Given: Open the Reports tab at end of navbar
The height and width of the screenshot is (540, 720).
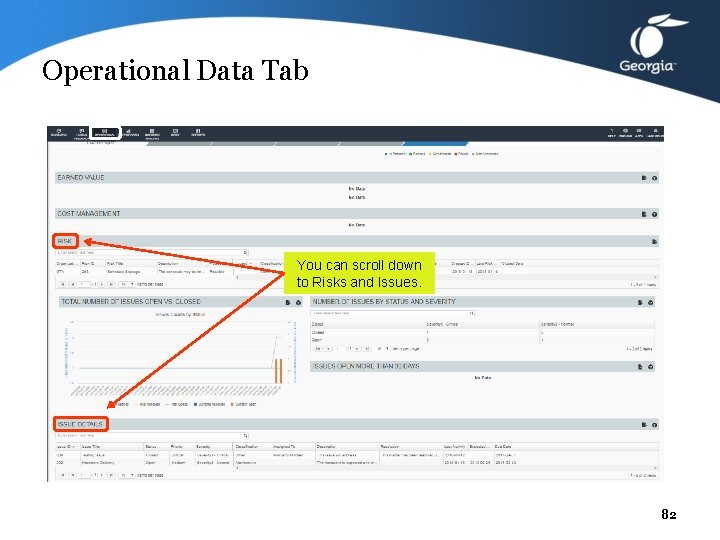Looking at the screenshot, I should pyautogui.click(x=198, y=133).
